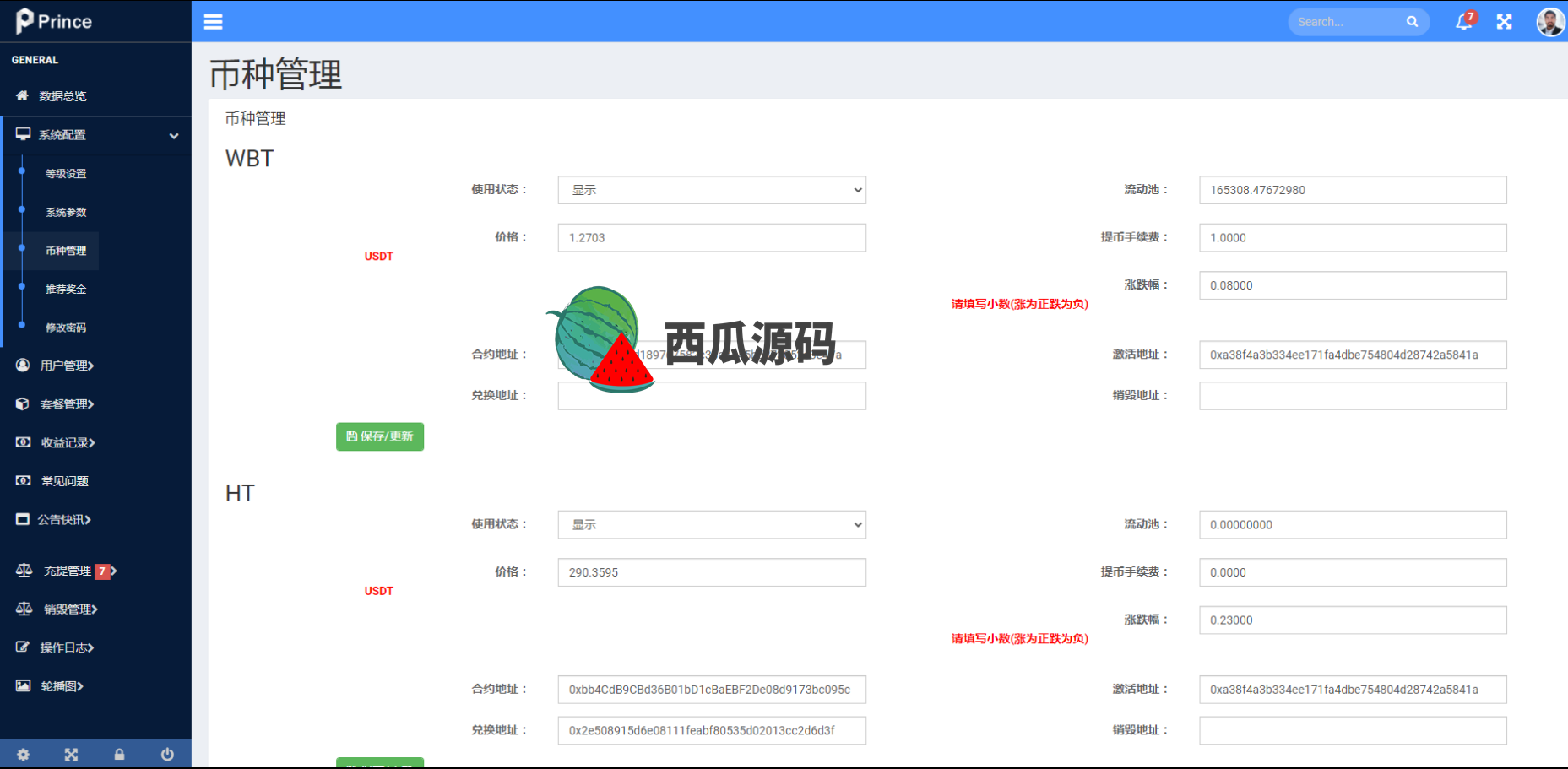Click WBT 销毁地址 empty field
Image resolution: width=1568 pixels, height=769 pixels.
point(1353,396)
